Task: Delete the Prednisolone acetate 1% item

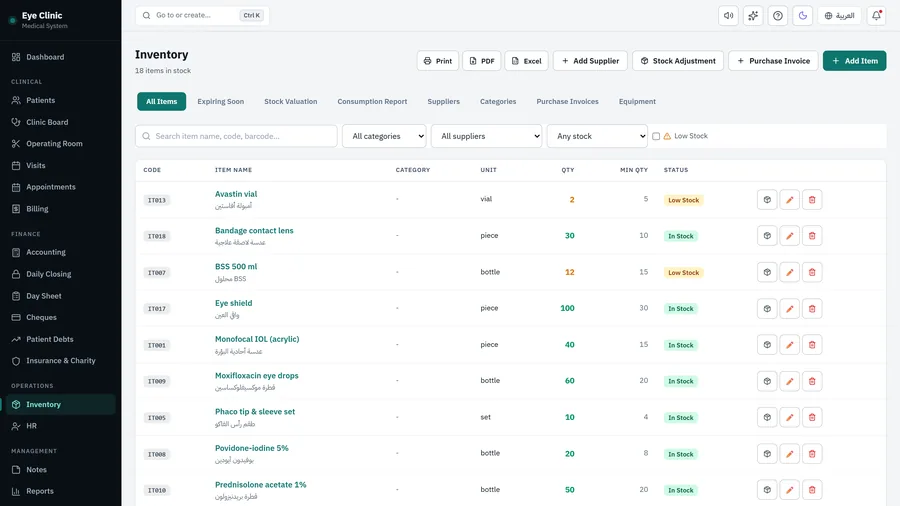Action: tap(812, 490)
